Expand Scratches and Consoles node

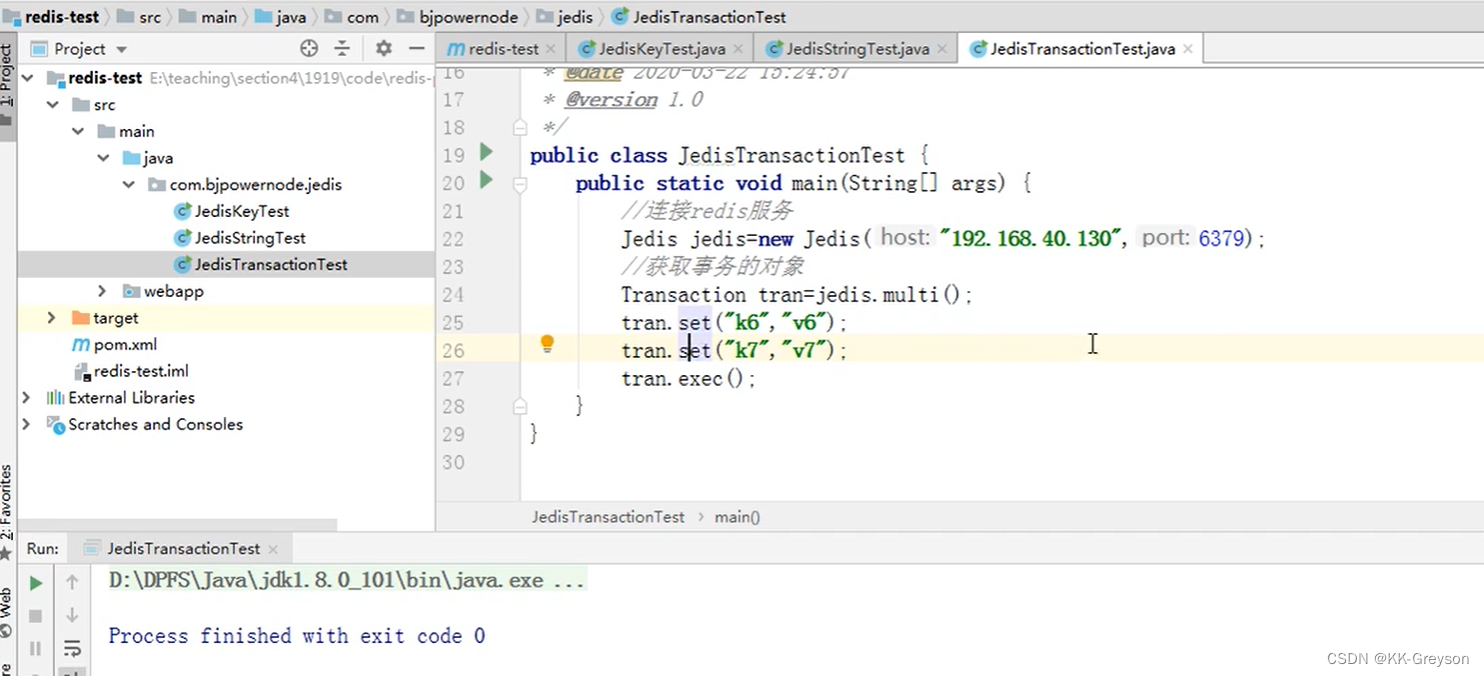tap(27, 424)
